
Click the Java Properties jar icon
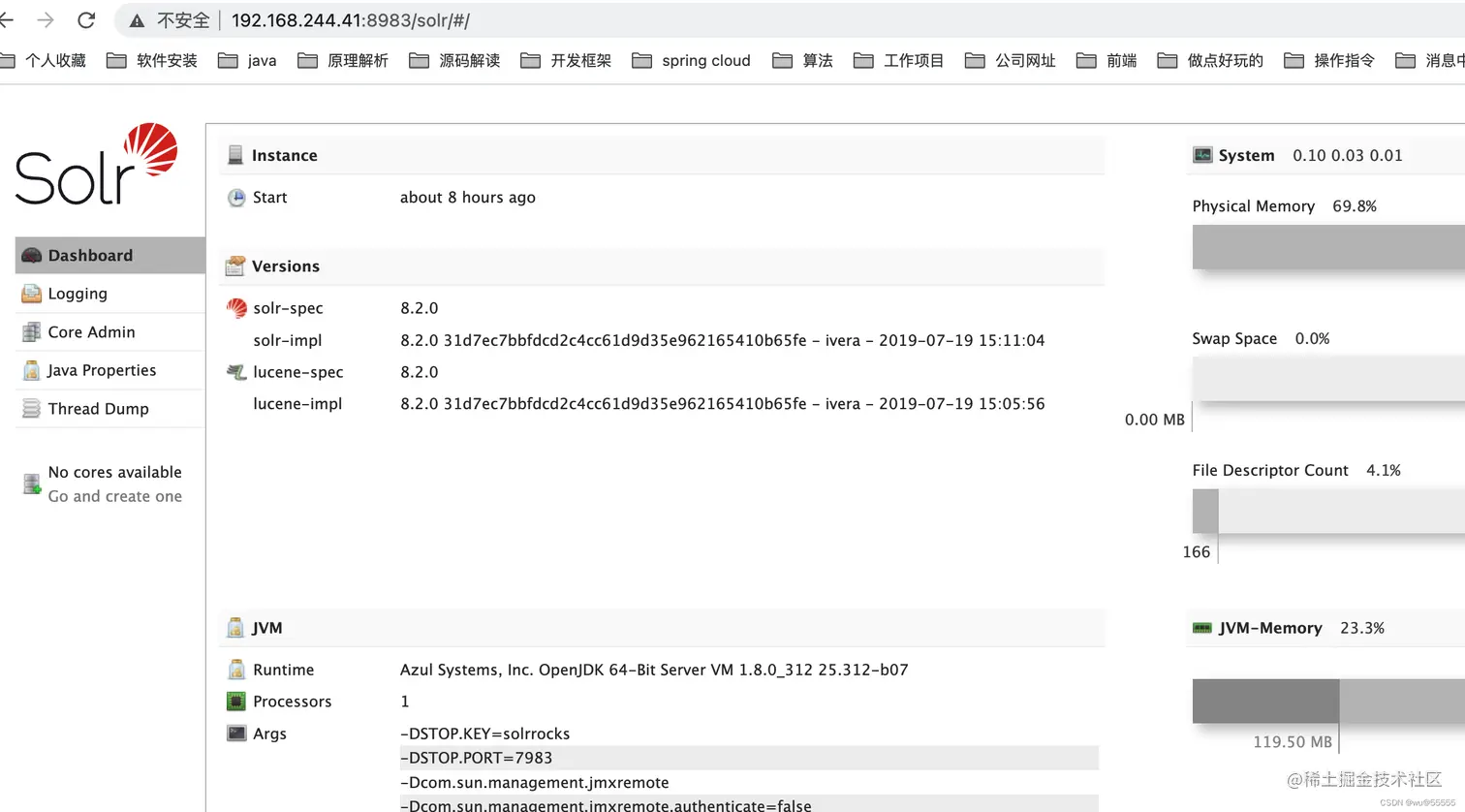click(x=32, y=370)
